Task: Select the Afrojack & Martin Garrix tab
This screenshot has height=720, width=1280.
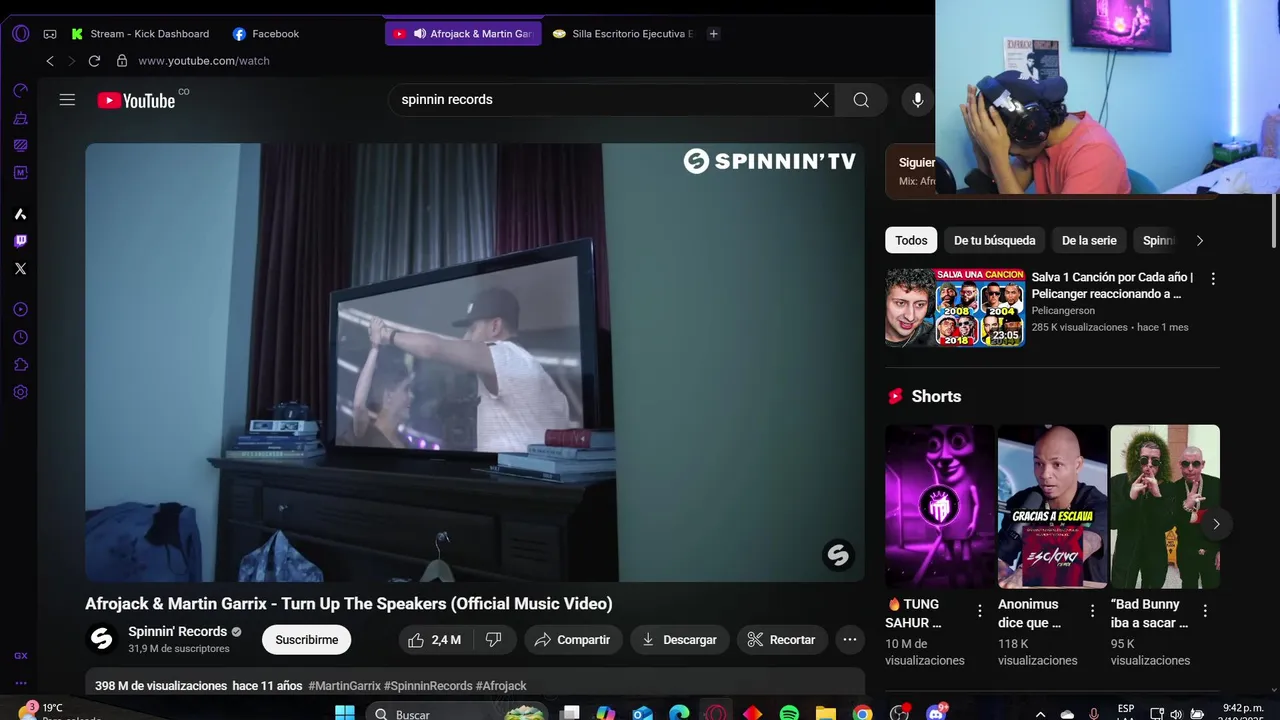Action: (x=463, y=34)
